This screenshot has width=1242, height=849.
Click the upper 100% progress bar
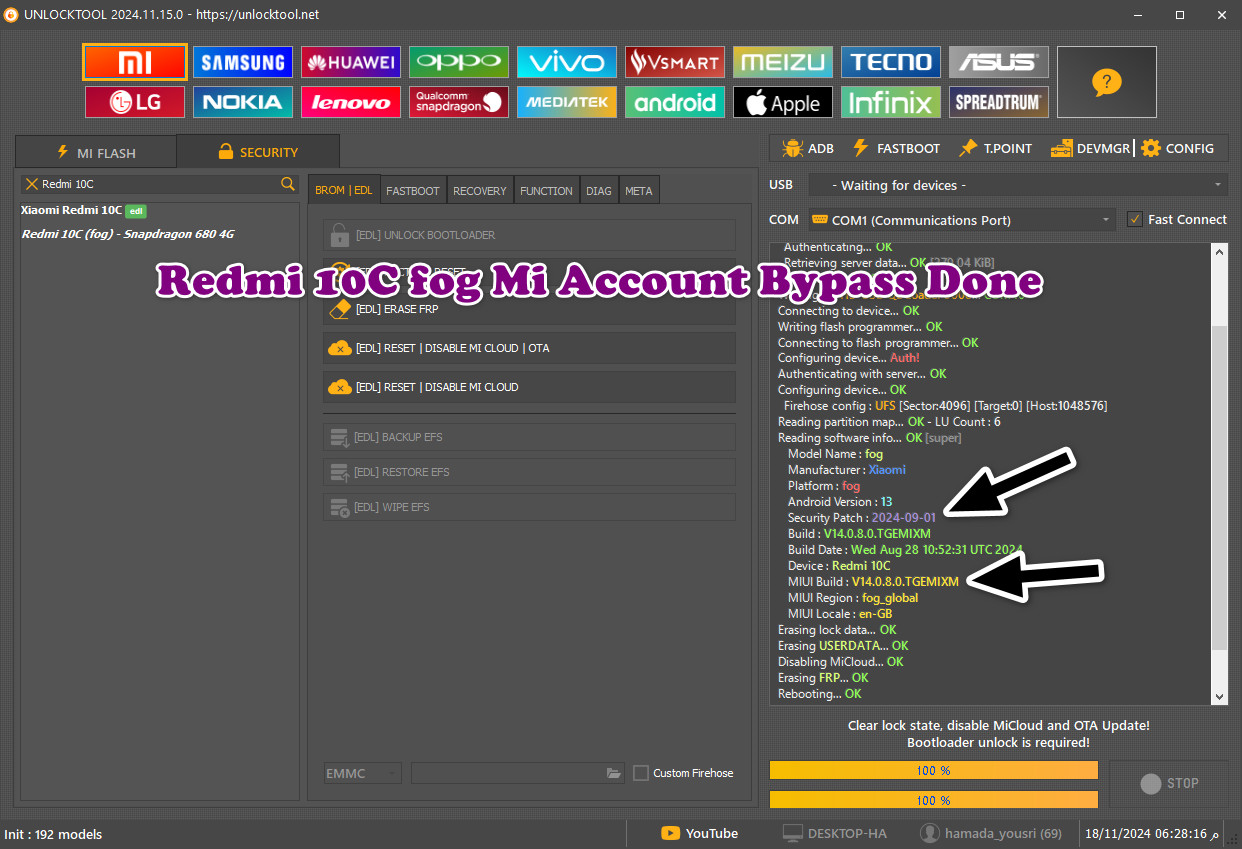[x=933, y=770]
